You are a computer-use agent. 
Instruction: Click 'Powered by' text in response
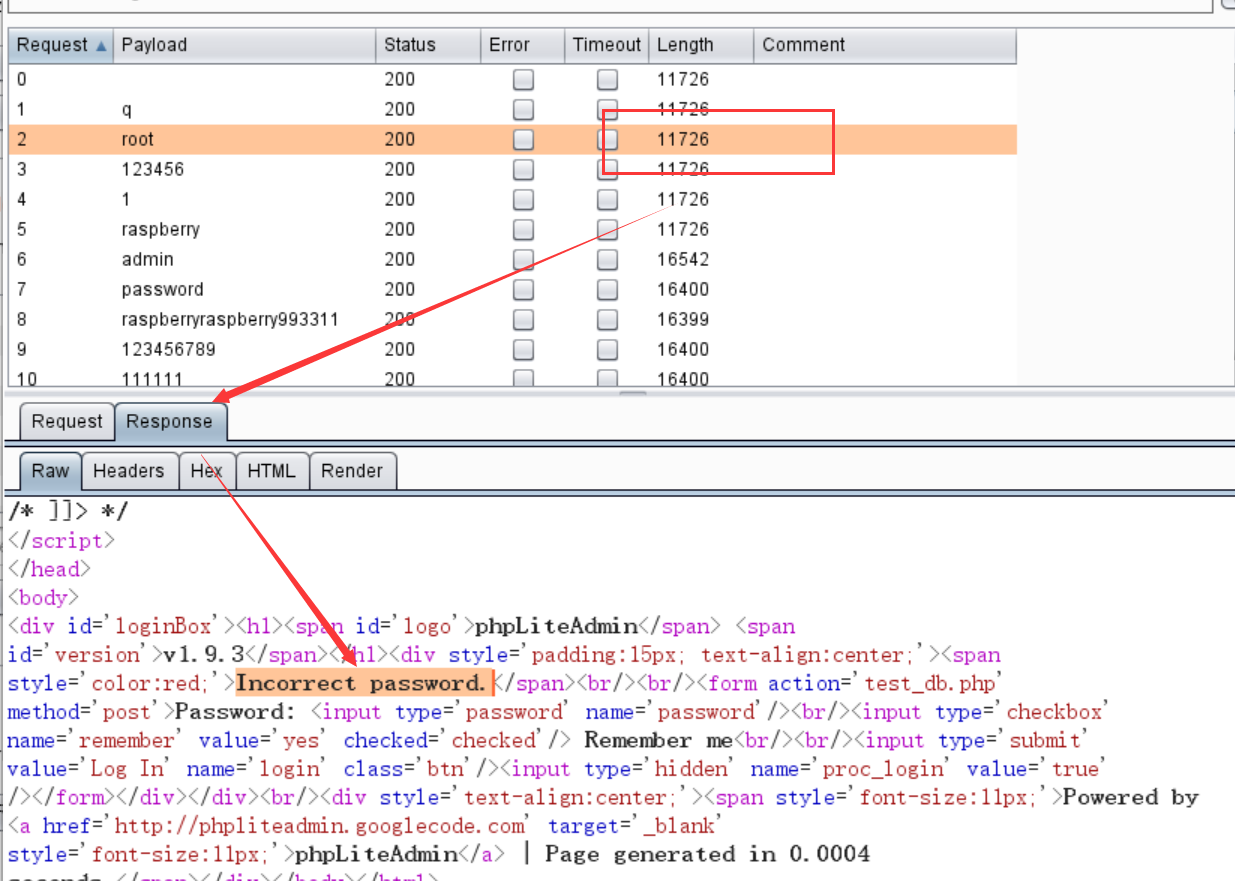point(1130,797)
